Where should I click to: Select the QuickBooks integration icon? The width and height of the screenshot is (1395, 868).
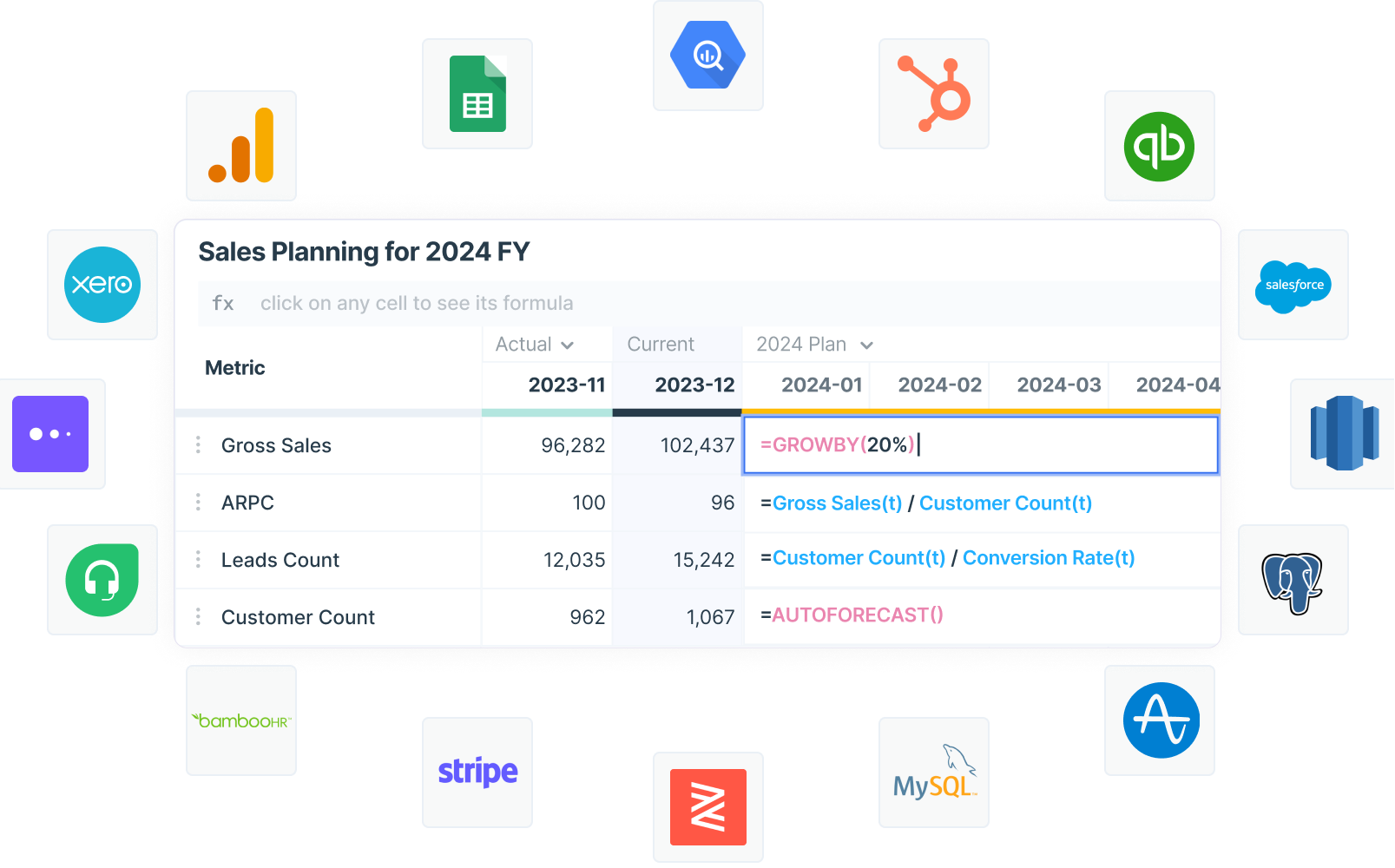pyautogui.click(x=1160, y=146)
